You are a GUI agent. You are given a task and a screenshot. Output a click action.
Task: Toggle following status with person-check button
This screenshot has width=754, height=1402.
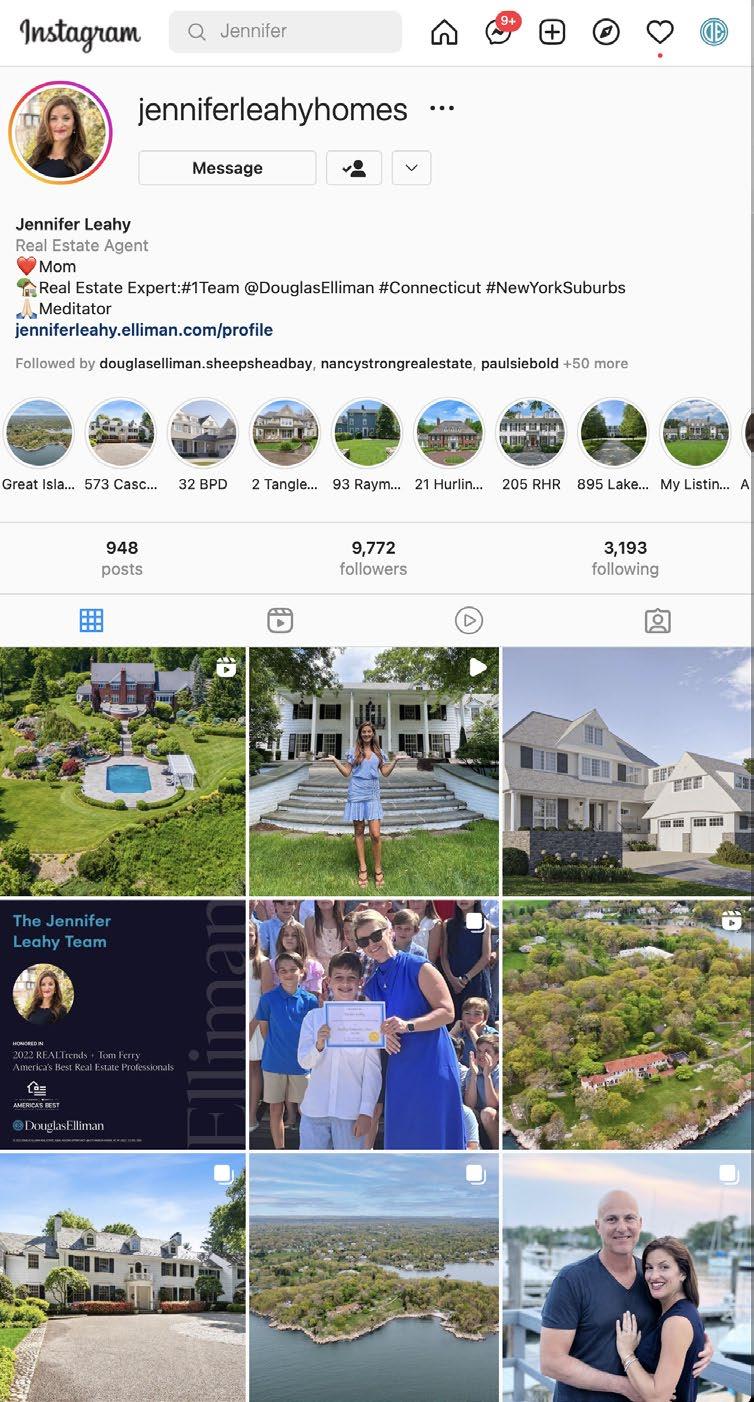point(354,168)
